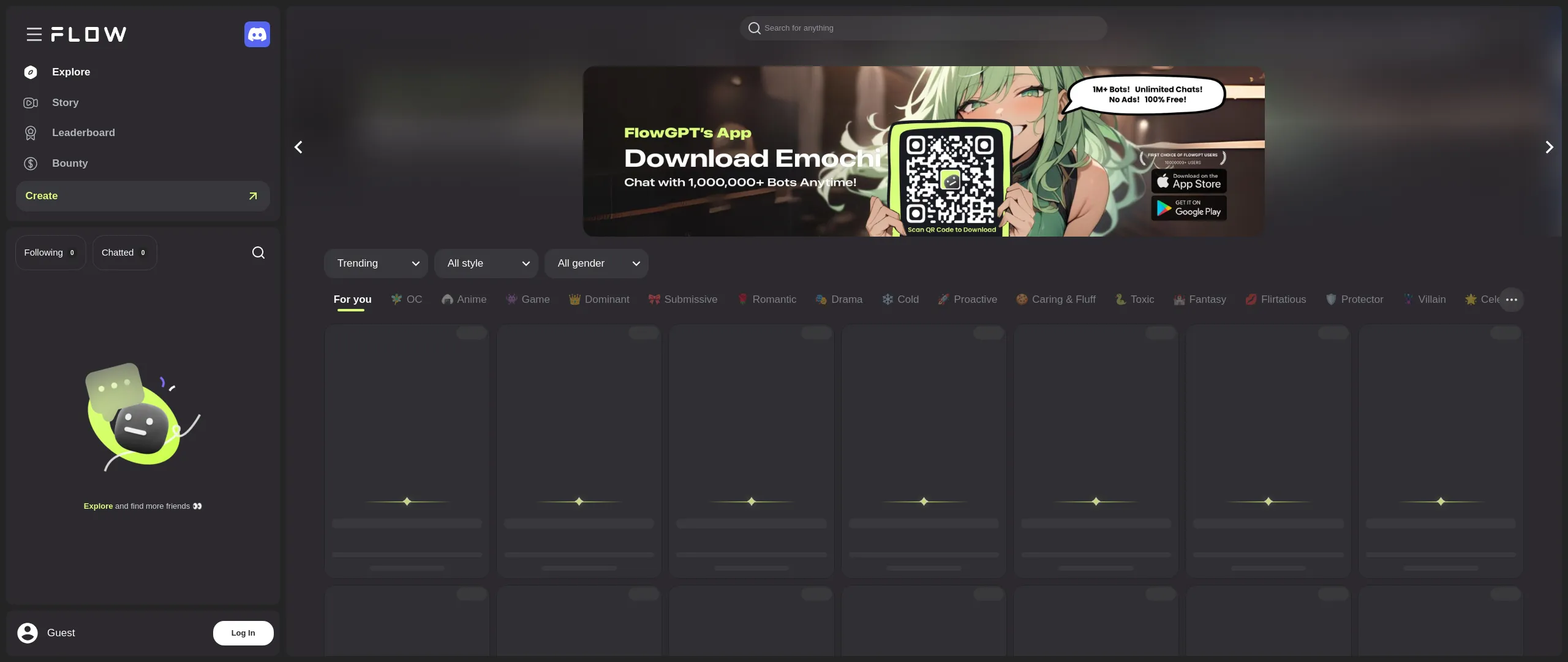The image size is (1568, 662).
Task: Select the Fantasy category tab
Action: pyautogui.click(x=1200, y=300)
